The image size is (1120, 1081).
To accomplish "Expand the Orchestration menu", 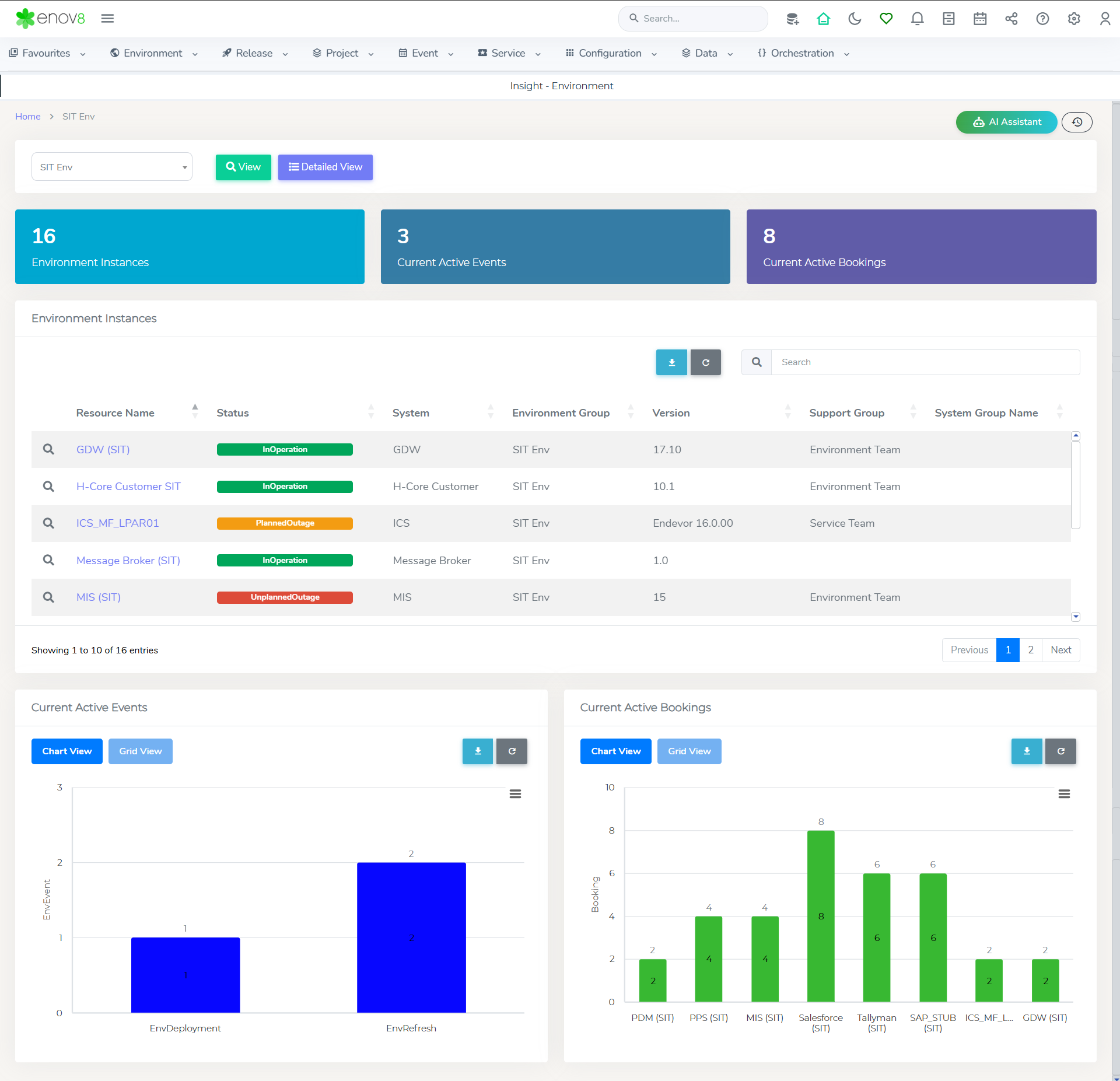I will click(803, 53).
